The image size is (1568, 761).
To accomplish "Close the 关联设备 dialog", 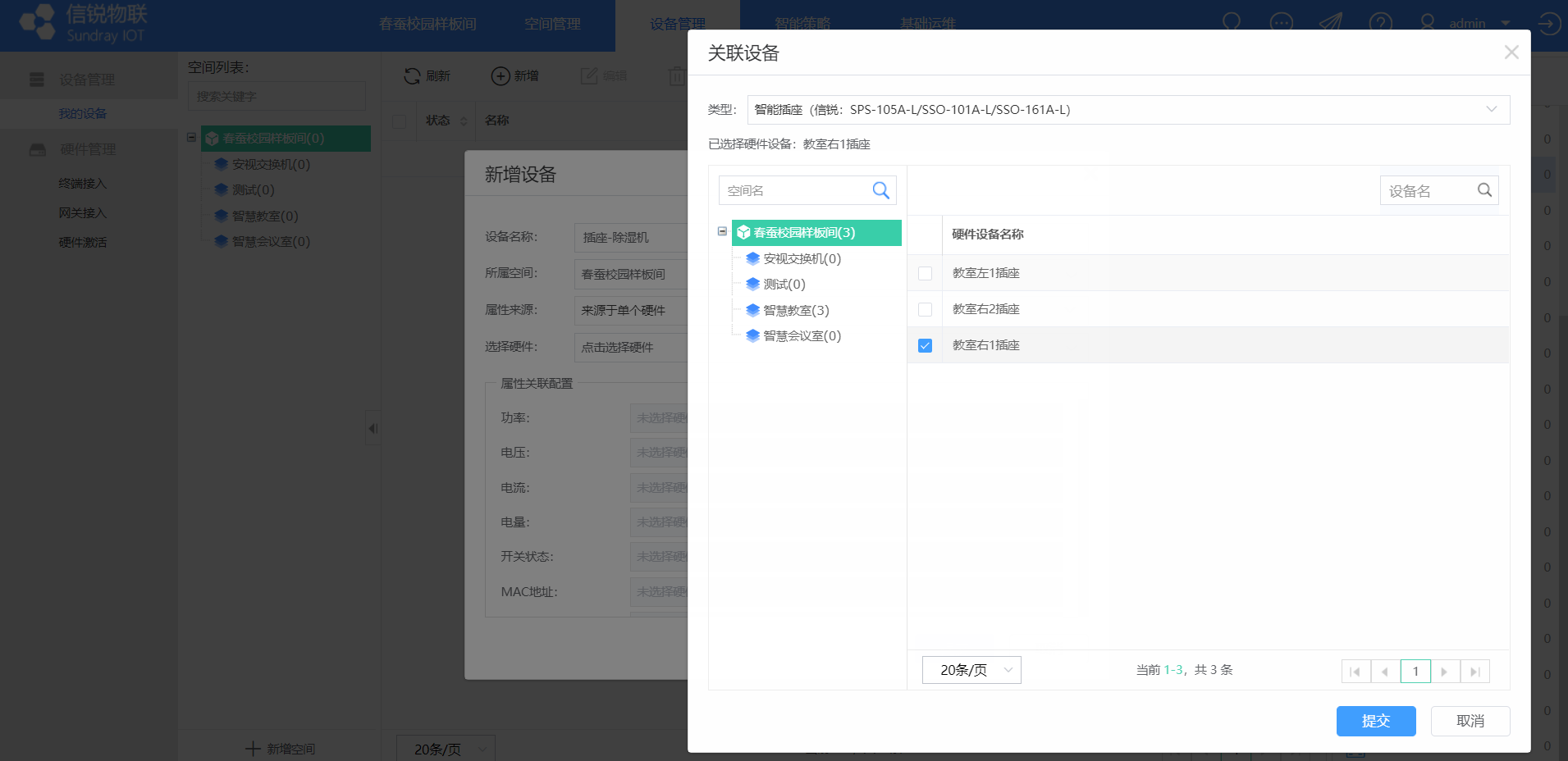I will (x=1511, y=52).
